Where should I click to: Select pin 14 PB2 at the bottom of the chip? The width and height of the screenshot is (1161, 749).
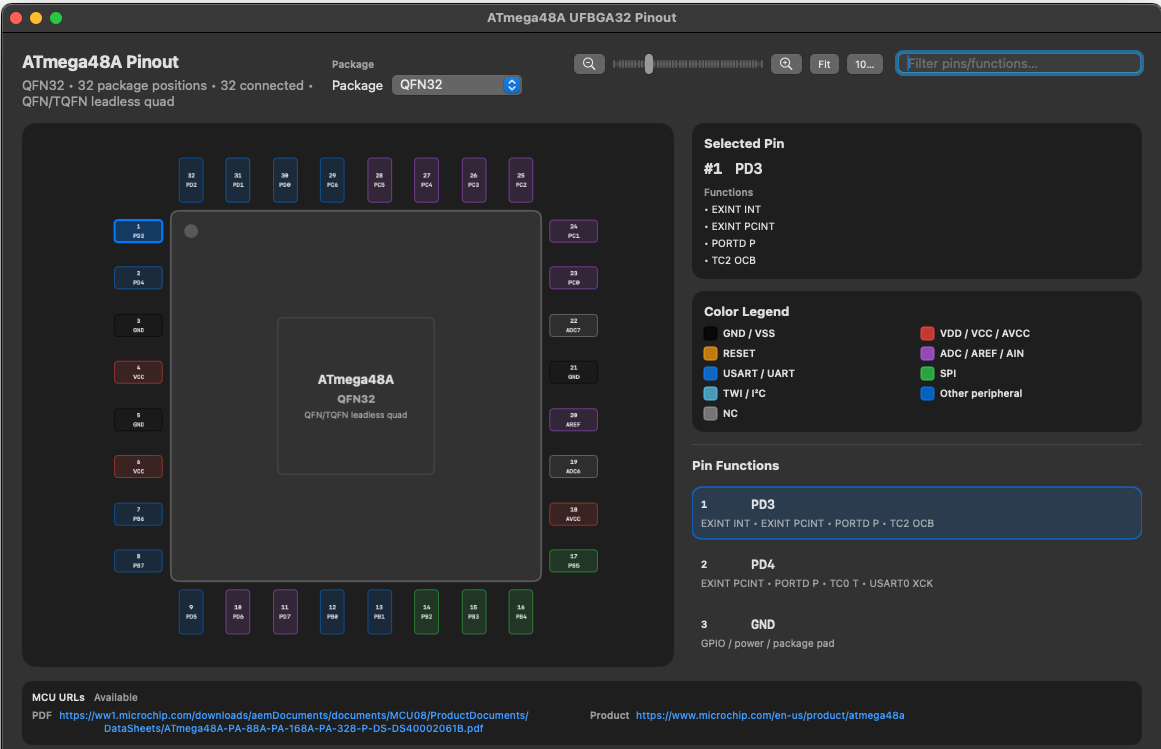pos(426,611)
